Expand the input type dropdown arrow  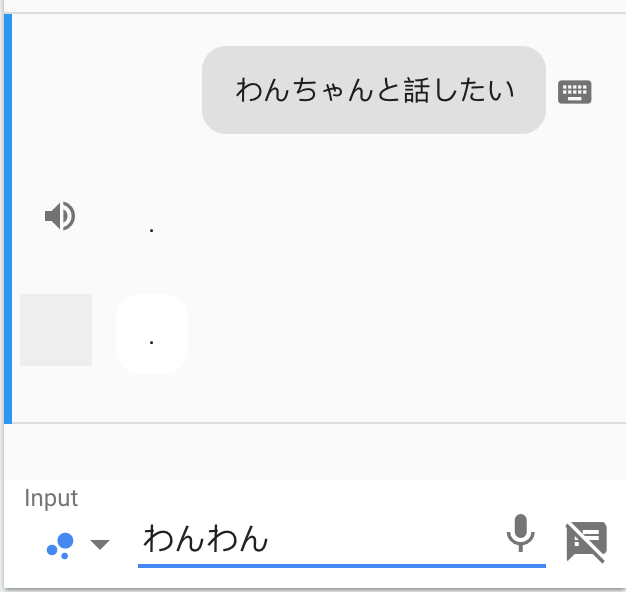click(100, 544)
